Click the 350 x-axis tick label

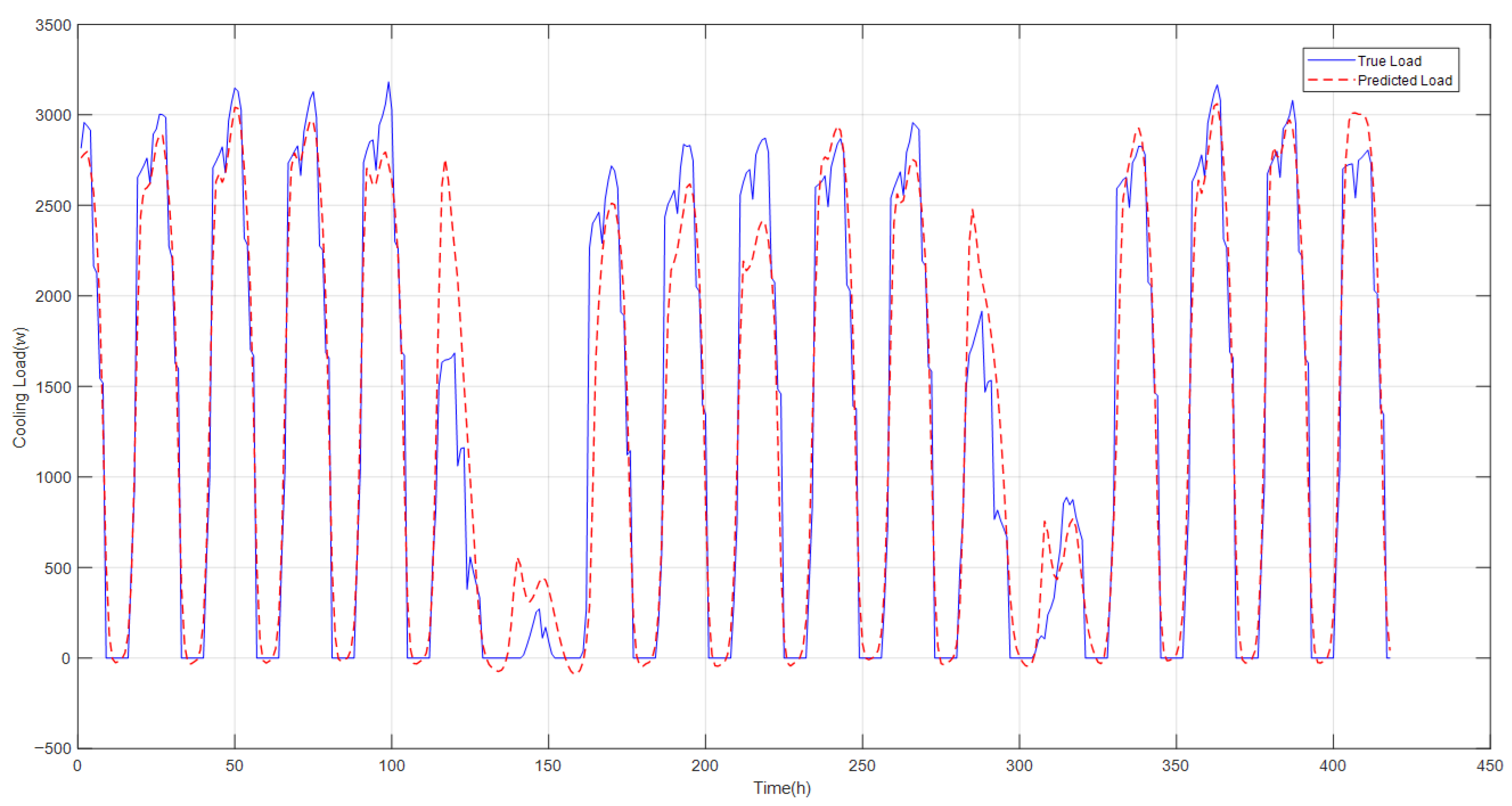1176,765
